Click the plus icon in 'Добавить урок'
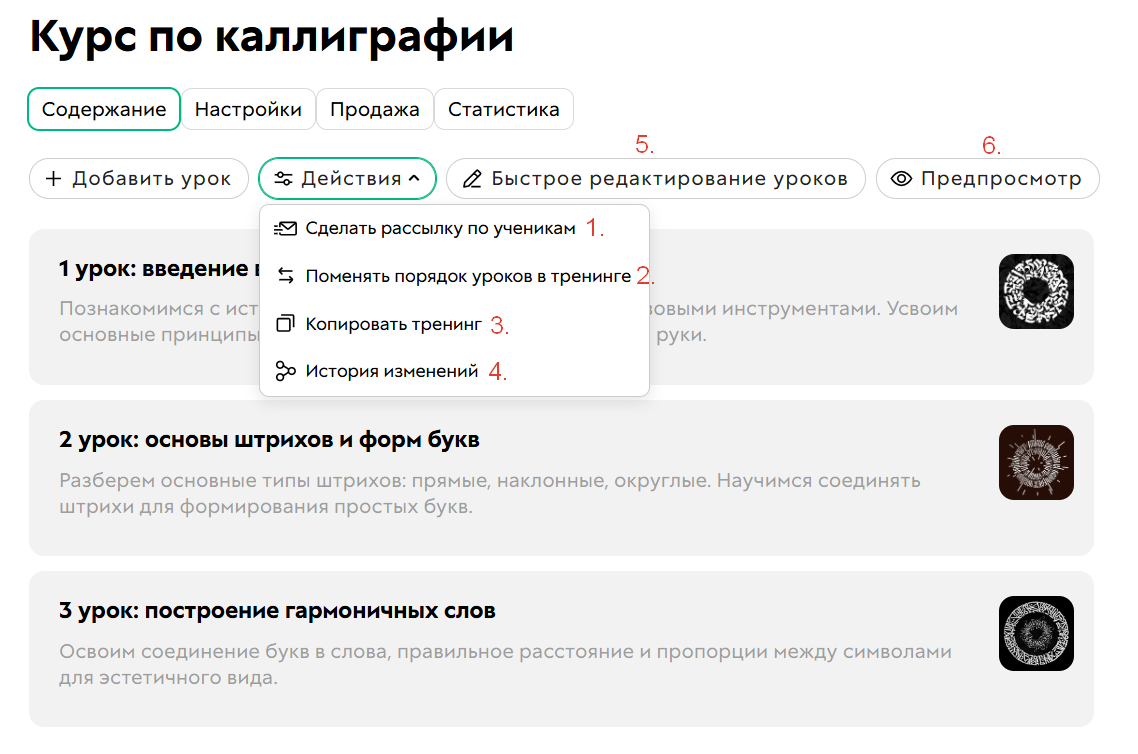The height and width of the screenshot is (754, 1138). pos(51,178)
